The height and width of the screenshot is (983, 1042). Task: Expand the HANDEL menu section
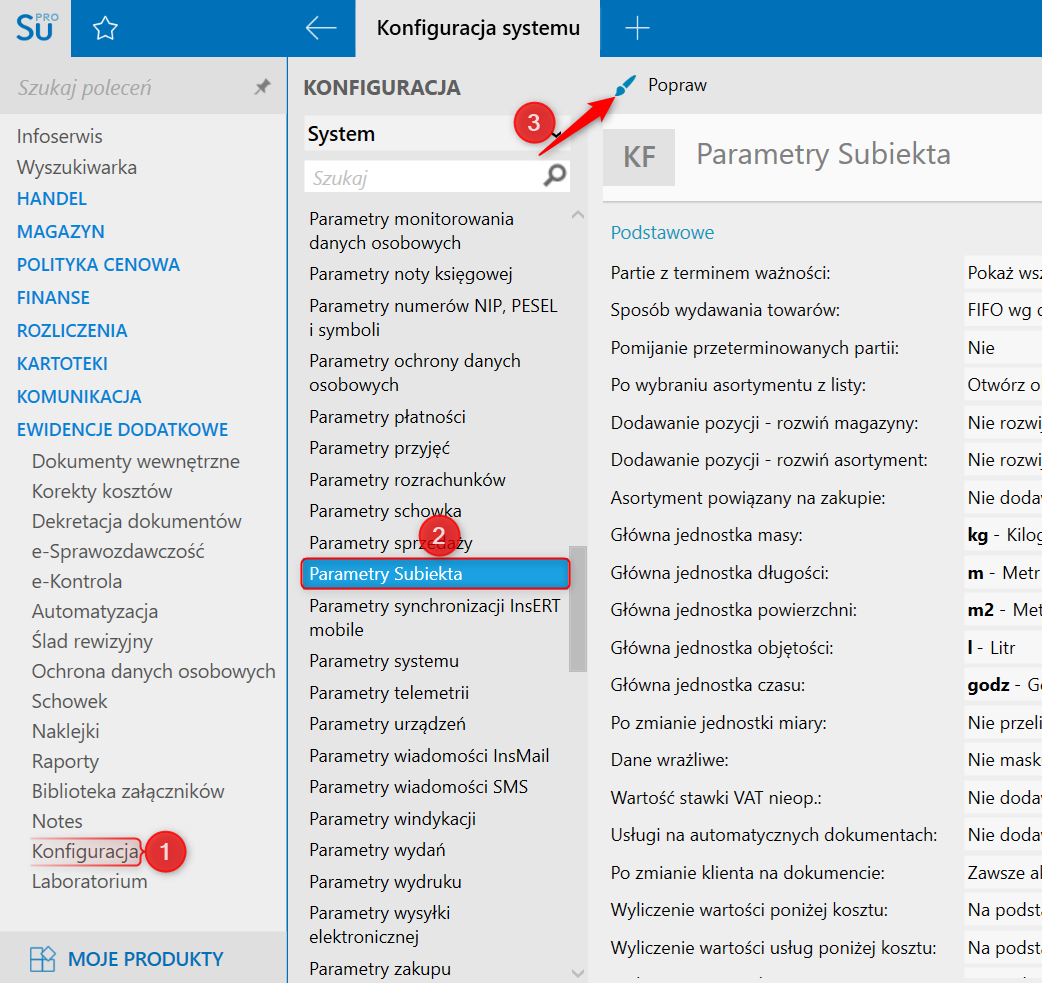(x=52, y=199)
